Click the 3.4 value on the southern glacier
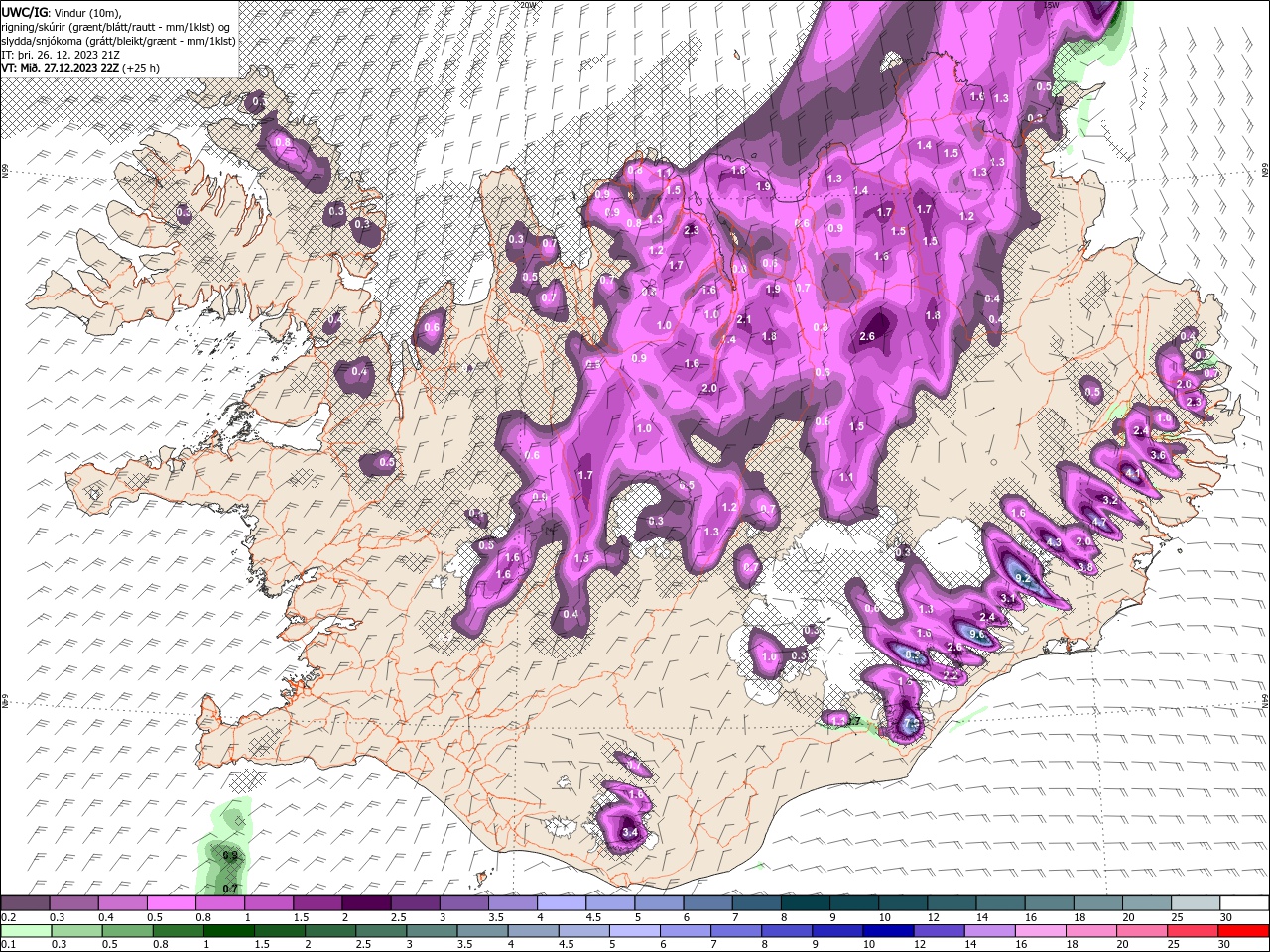This screenshot has height=952, width=1270. [x=629, y=833]
